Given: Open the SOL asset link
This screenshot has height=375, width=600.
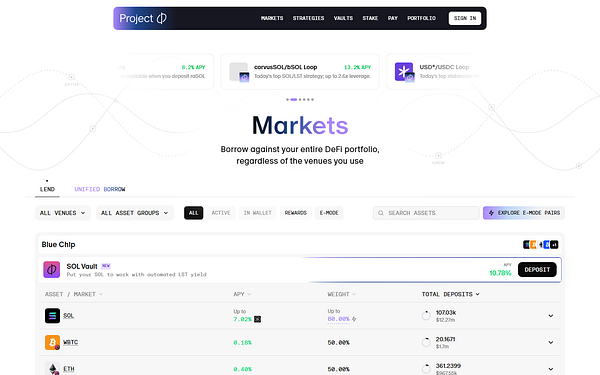Looking at the screenshot, I should (68, 316).
